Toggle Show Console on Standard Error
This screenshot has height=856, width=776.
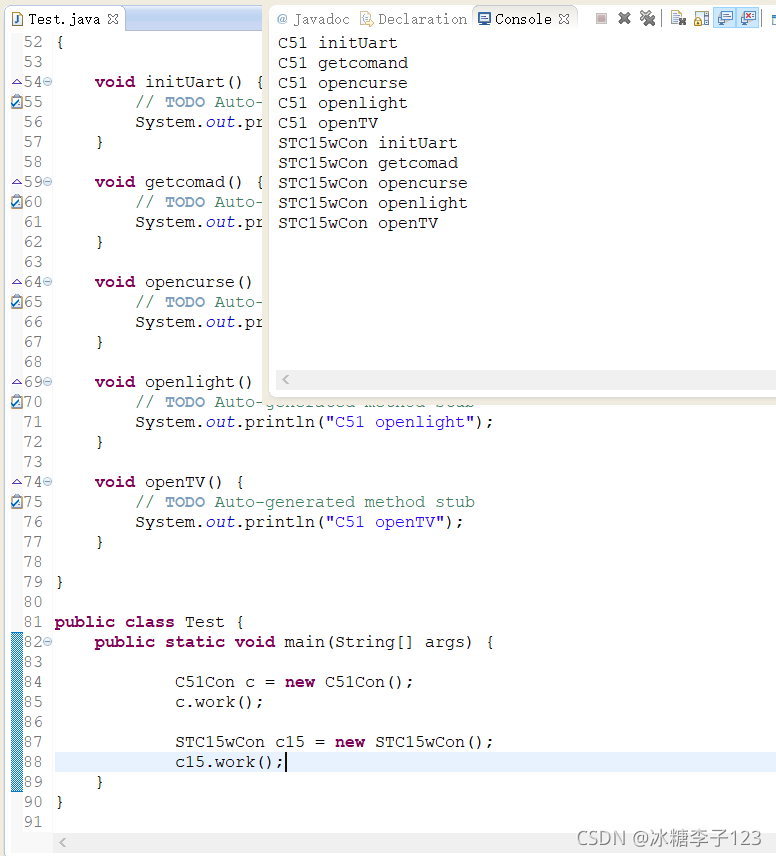pos(748,19)
